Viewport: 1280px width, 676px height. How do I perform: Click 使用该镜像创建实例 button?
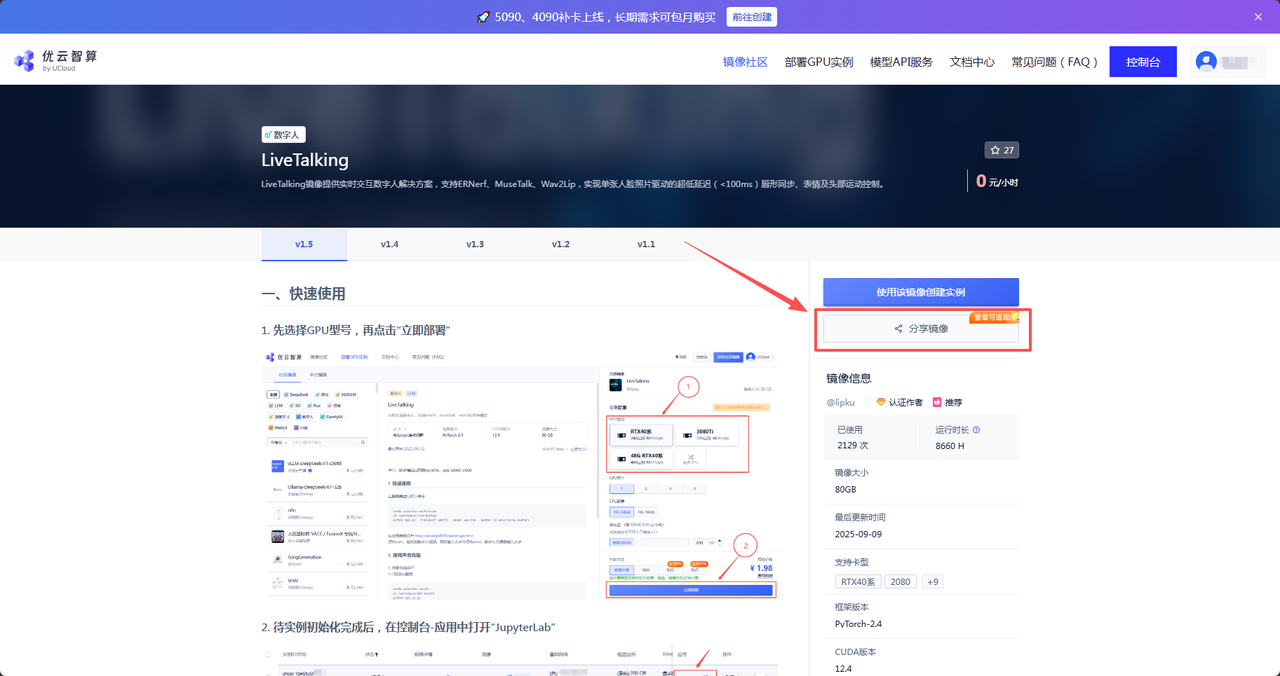click(x=920, y=291)
